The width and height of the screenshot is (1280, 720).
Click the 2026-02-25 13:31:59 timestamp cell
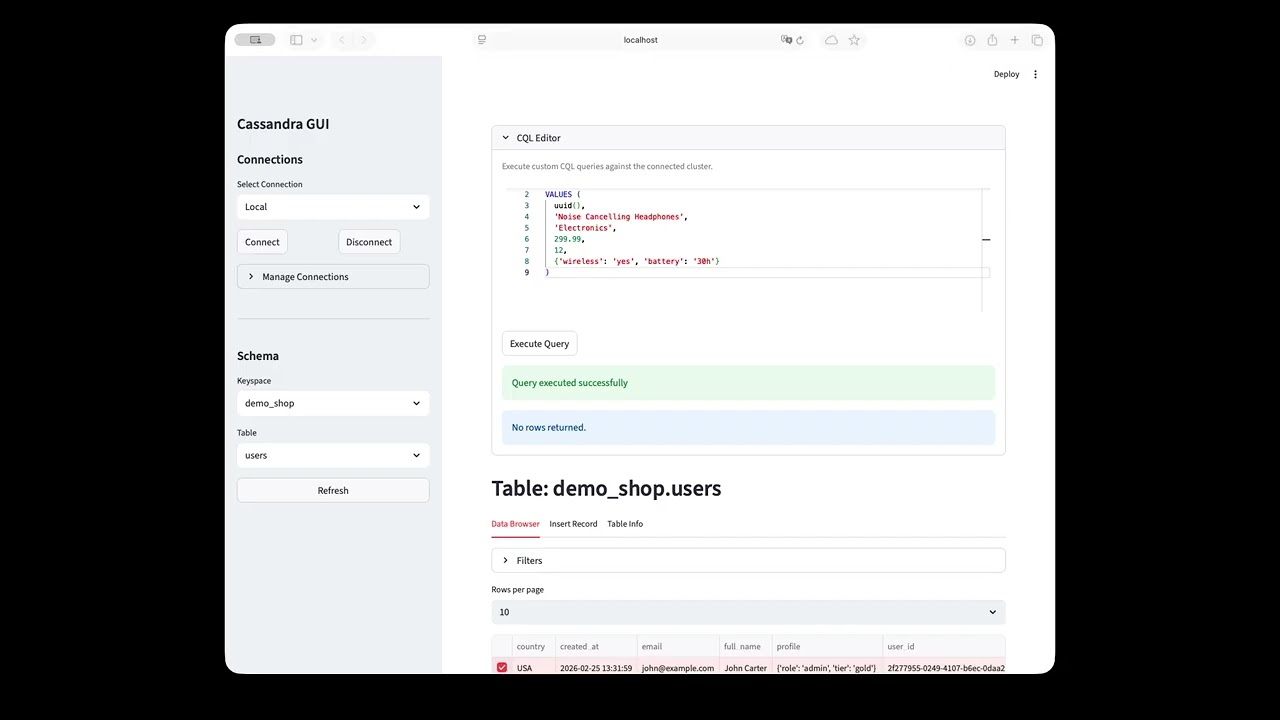[x=596, y=668]
